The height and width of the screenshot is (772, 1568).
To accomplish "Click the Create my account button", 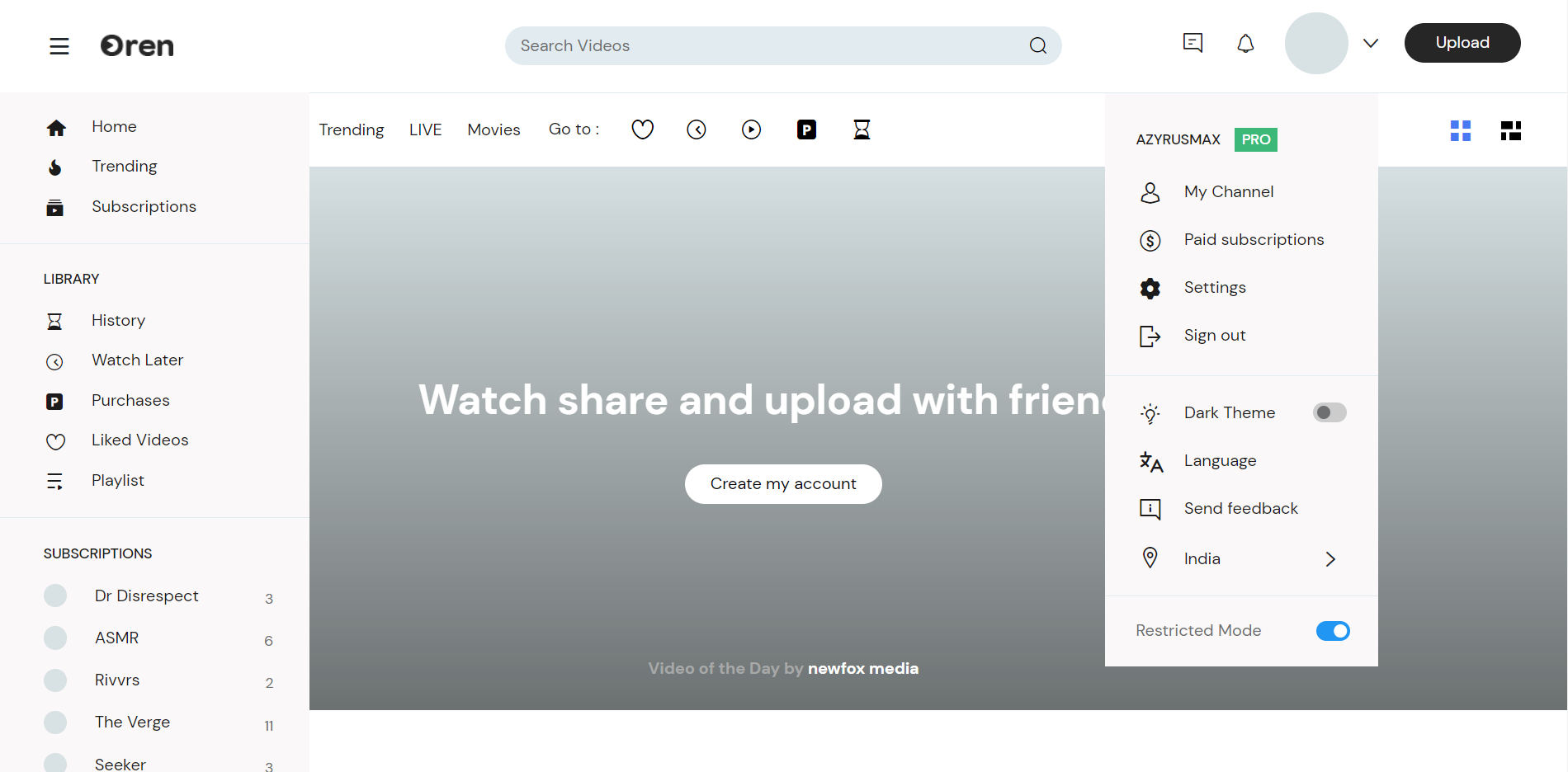I will point(782,484).
